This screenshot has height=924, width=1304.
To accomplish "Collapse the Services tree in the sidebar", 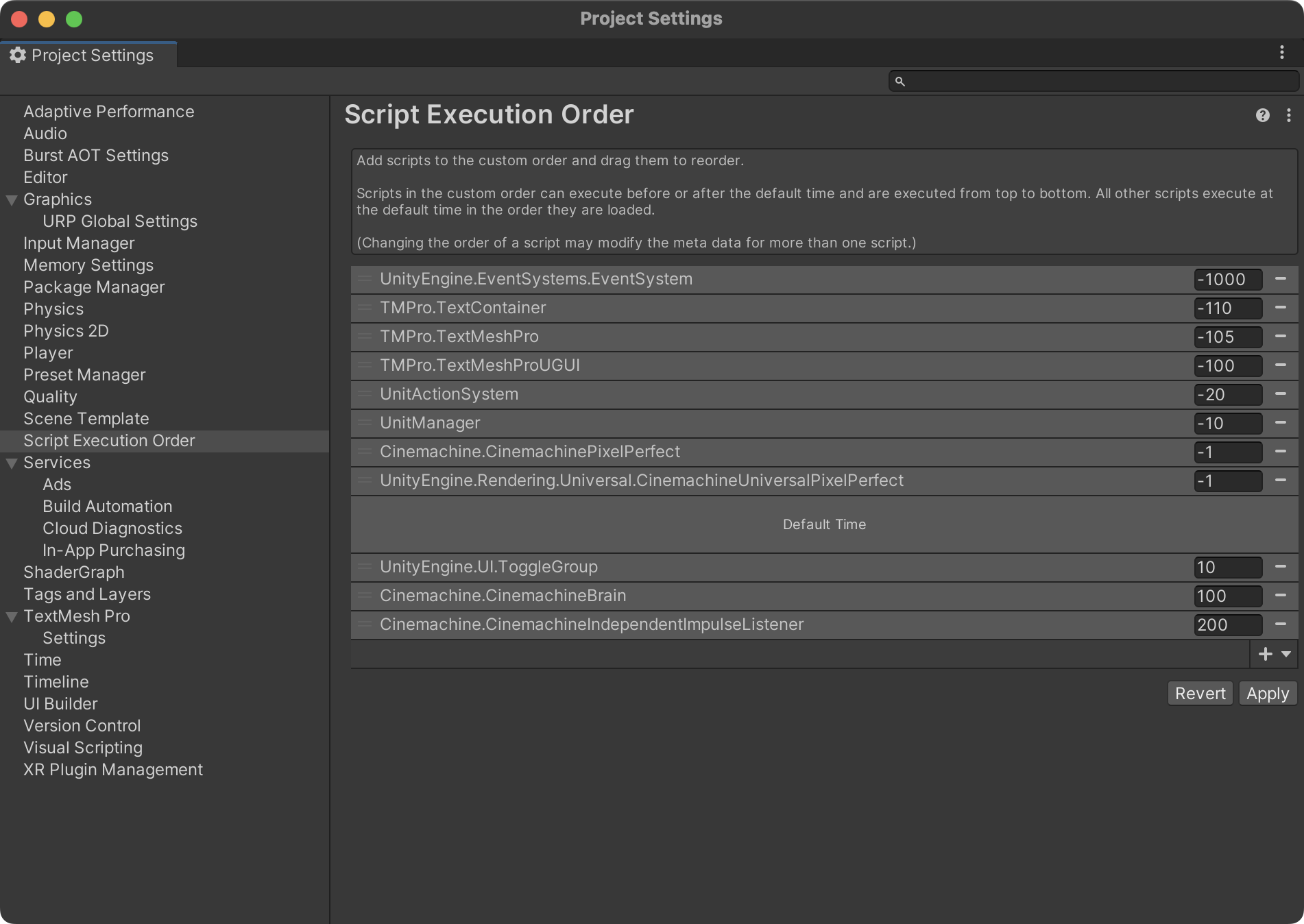I will point(11,463).
